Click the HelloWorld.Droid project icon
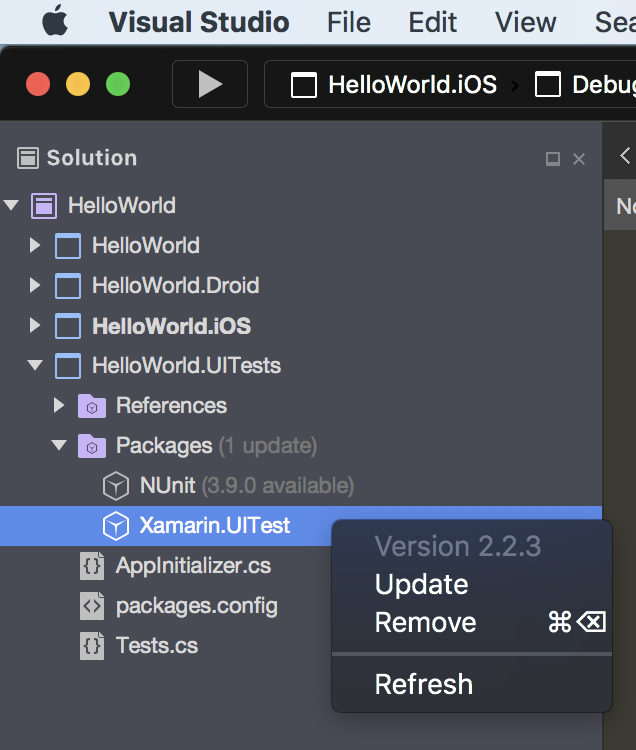 (68, 286)
